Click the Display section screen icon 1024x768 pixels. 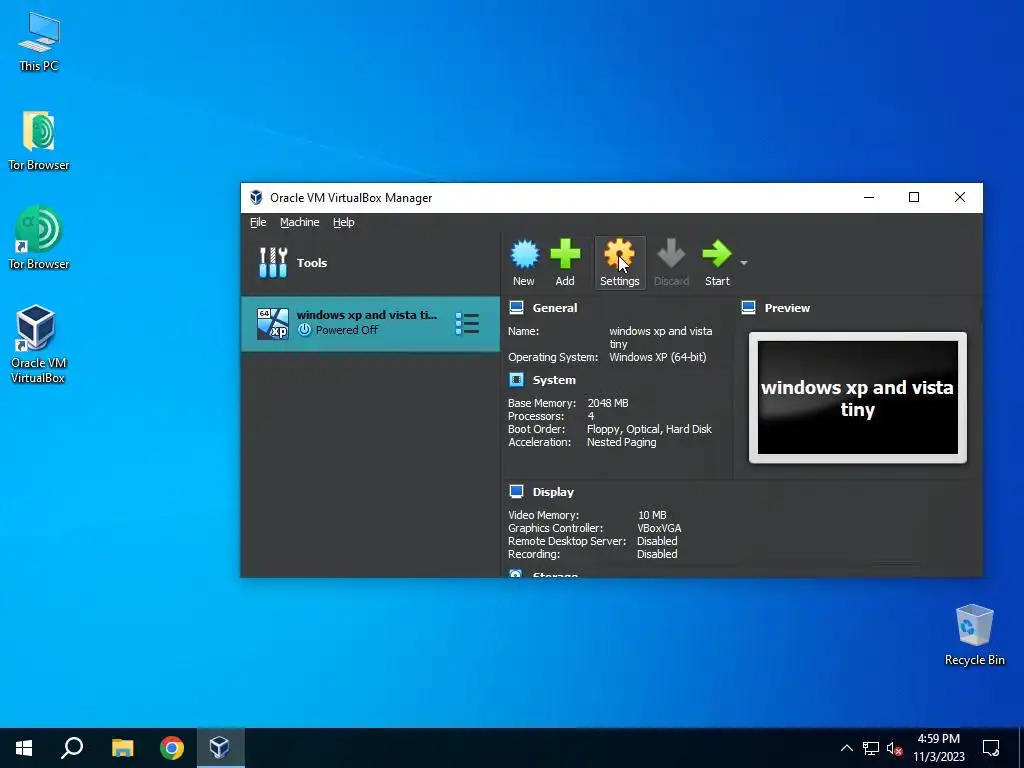pyautogui.click(x=517, y=491)
